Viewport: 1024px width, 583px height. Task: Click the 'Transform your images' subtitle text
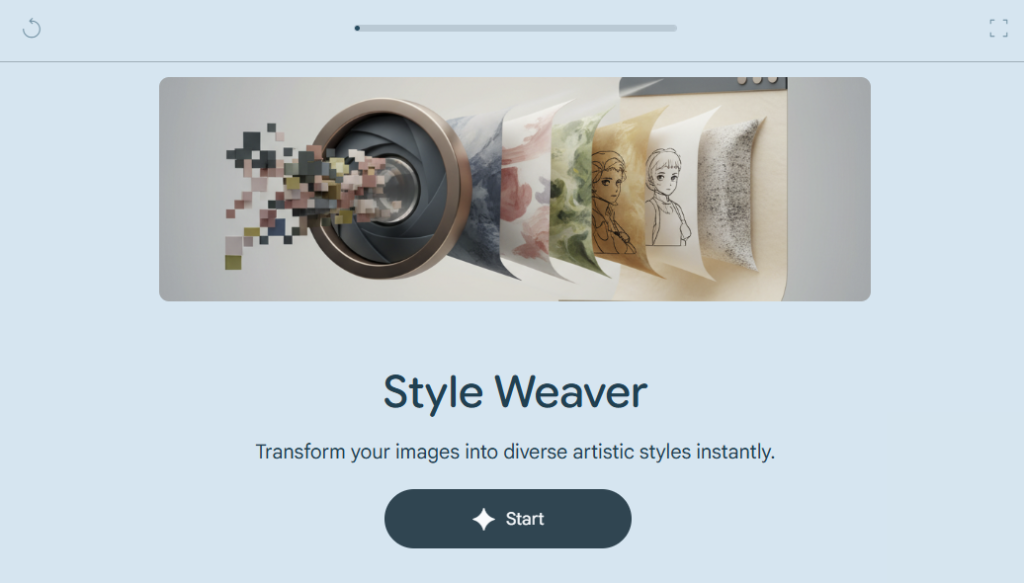(515, 451)
